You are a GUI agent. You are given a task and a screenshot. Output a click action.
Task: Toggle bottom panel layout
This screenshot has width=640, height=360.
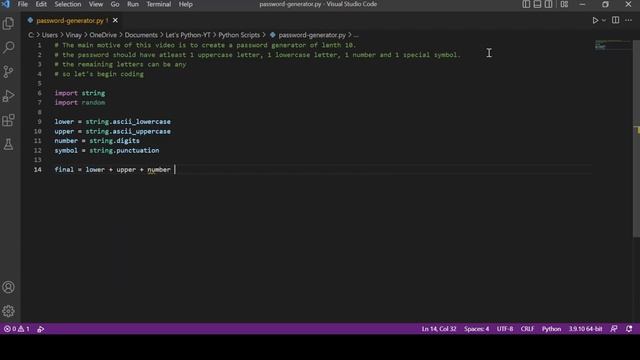538,4
